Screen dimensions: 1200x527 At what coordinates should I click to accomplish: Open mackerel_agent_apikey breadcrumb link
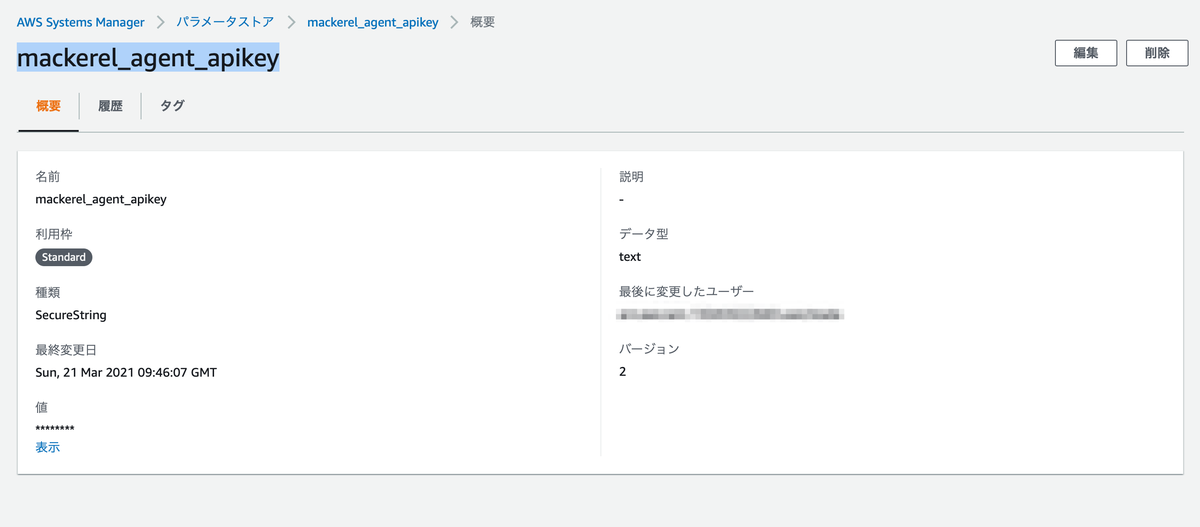[x=373, y=22]
